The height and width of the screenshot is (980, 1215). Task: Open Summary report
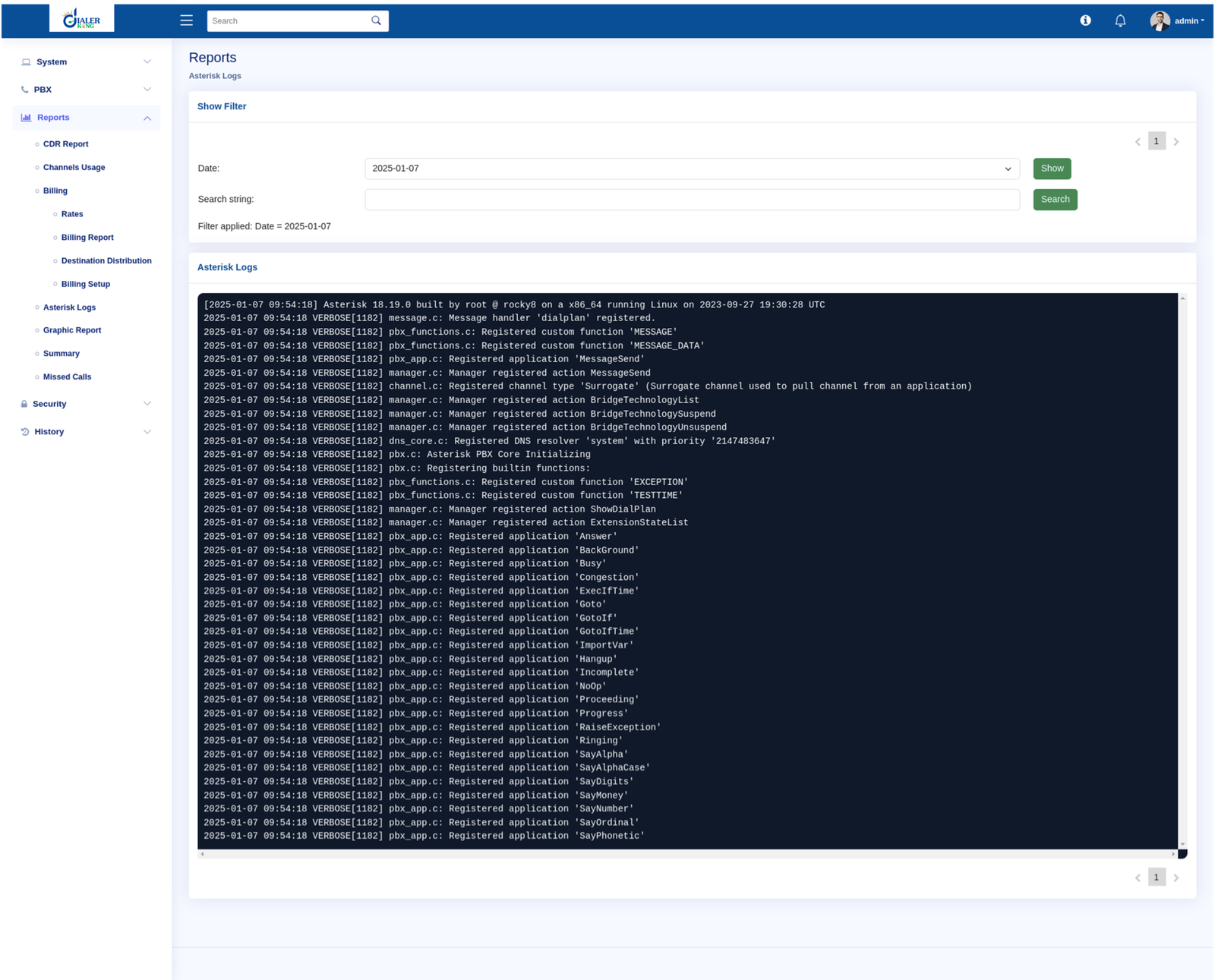pos(62,354)
